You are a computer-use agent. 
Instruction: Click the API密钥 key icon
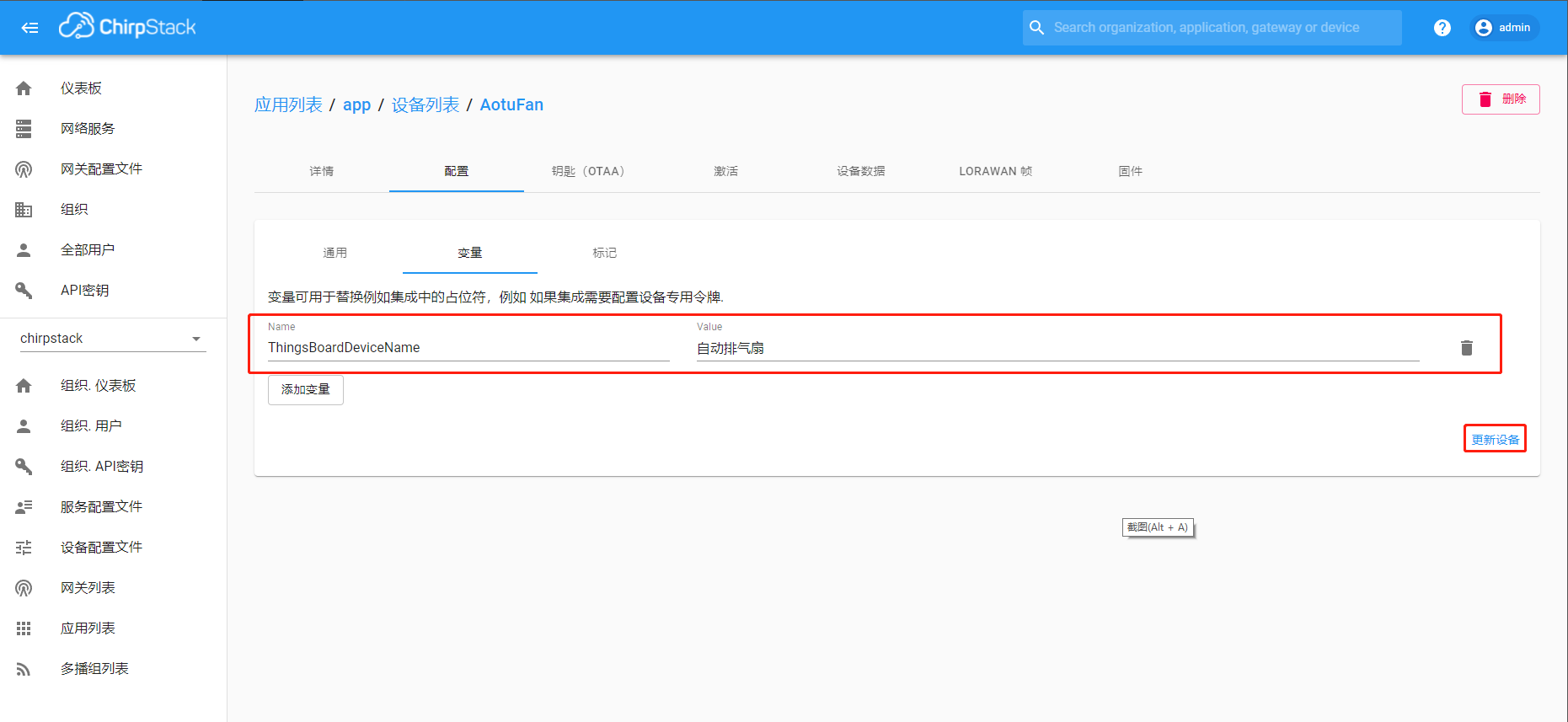(24, 291)
